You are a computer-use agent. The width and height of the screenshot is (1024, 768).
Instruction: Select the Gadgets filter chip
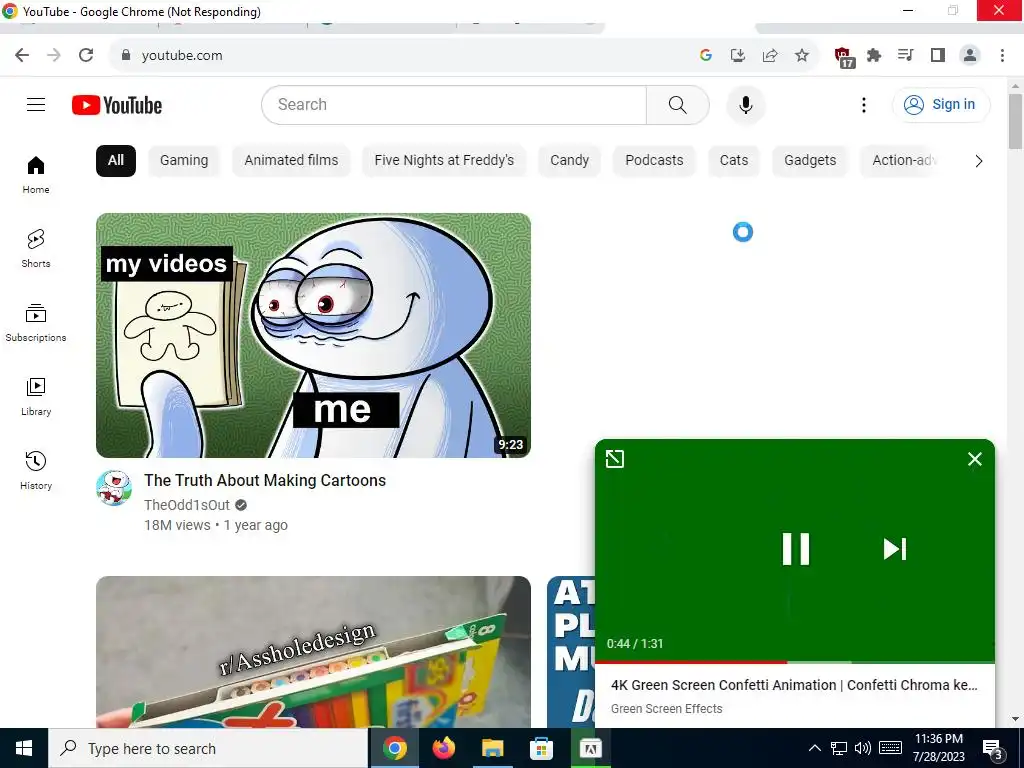pyautogui.click(x=810, y=161)
